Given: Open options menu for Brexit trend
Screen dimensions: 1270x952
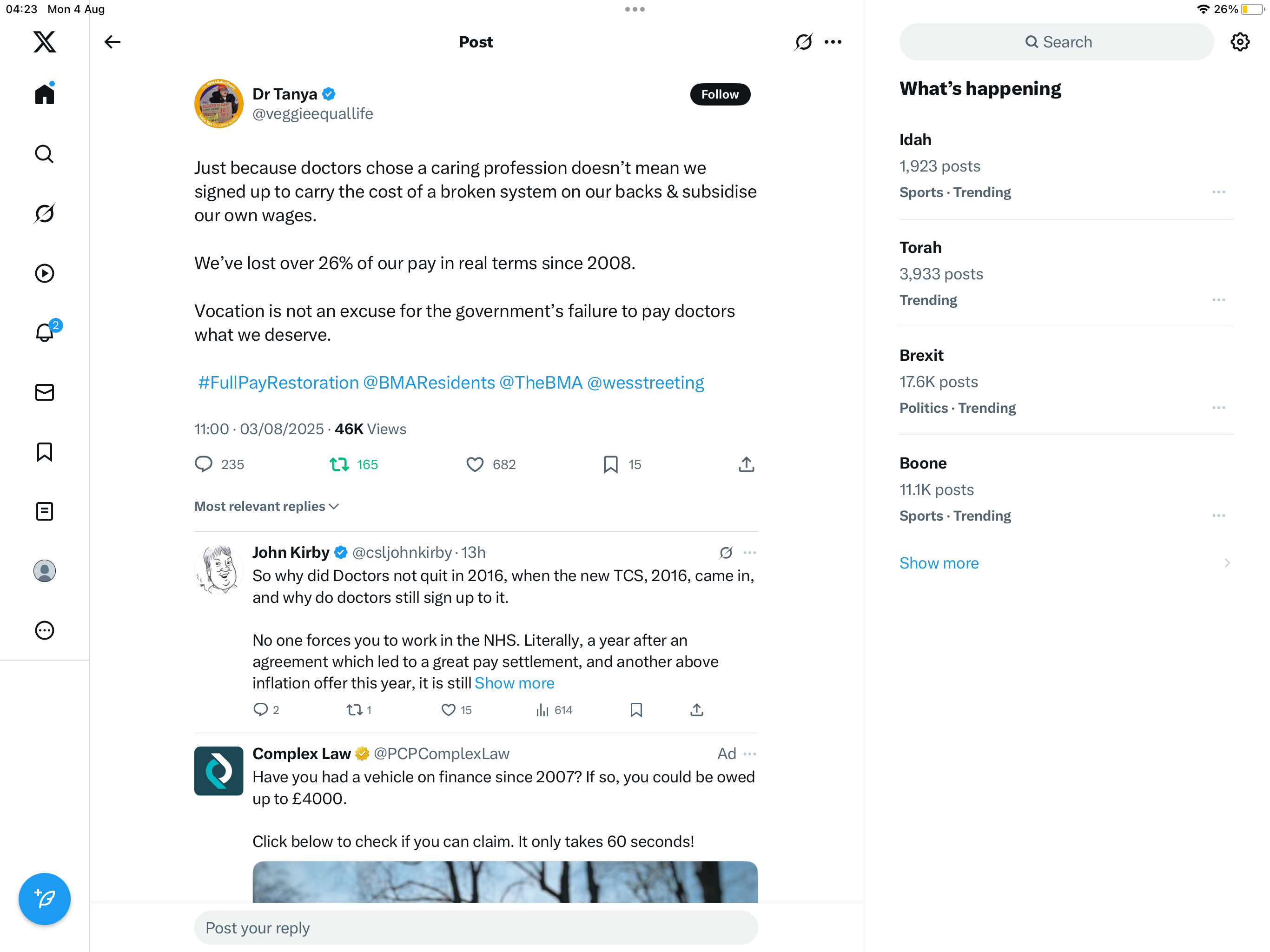Looking at the screenshot, I should 1218,408.
